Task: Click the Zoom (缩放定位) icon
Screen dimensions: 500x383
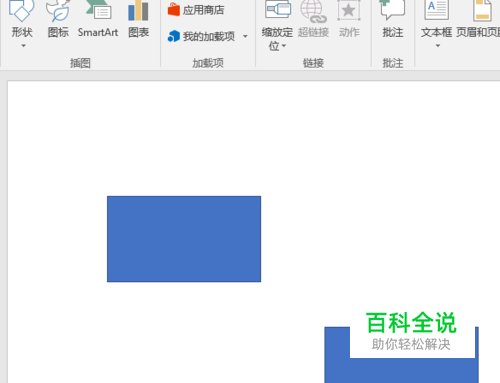Action: tap(278, 9)
